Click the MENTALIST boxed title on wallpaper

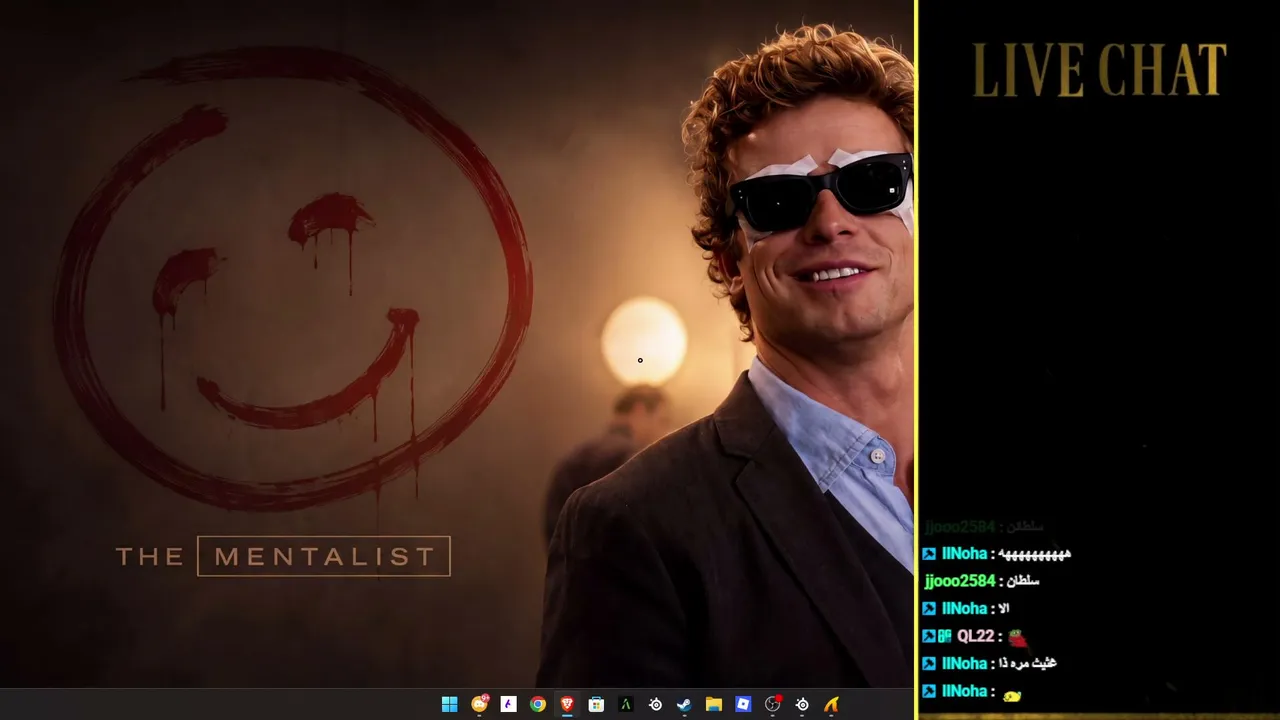point(324,556)
